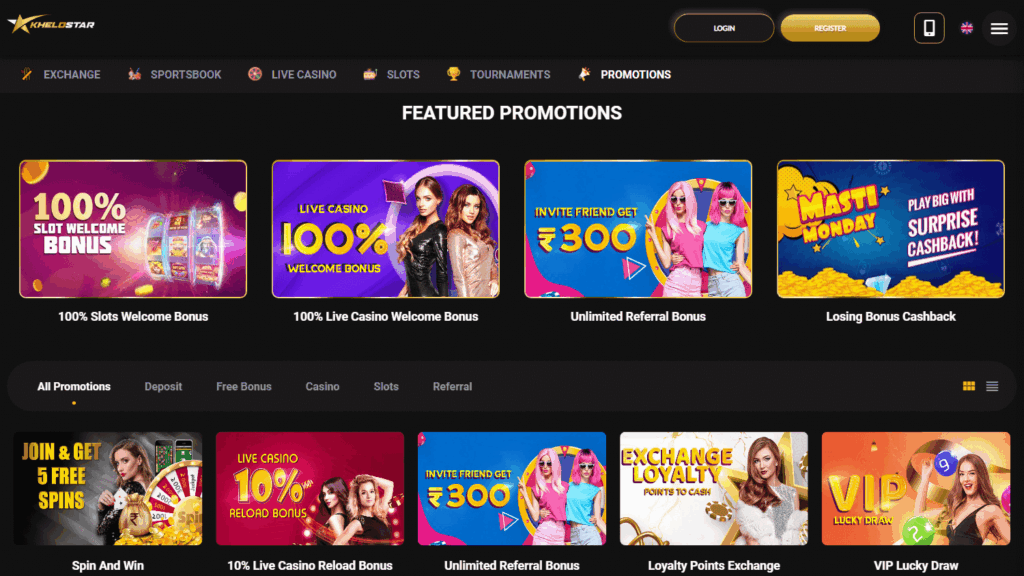This screenshot has width=1024, height=576.
Task: Open the Exchange section
Action: (x=61, y=74)
